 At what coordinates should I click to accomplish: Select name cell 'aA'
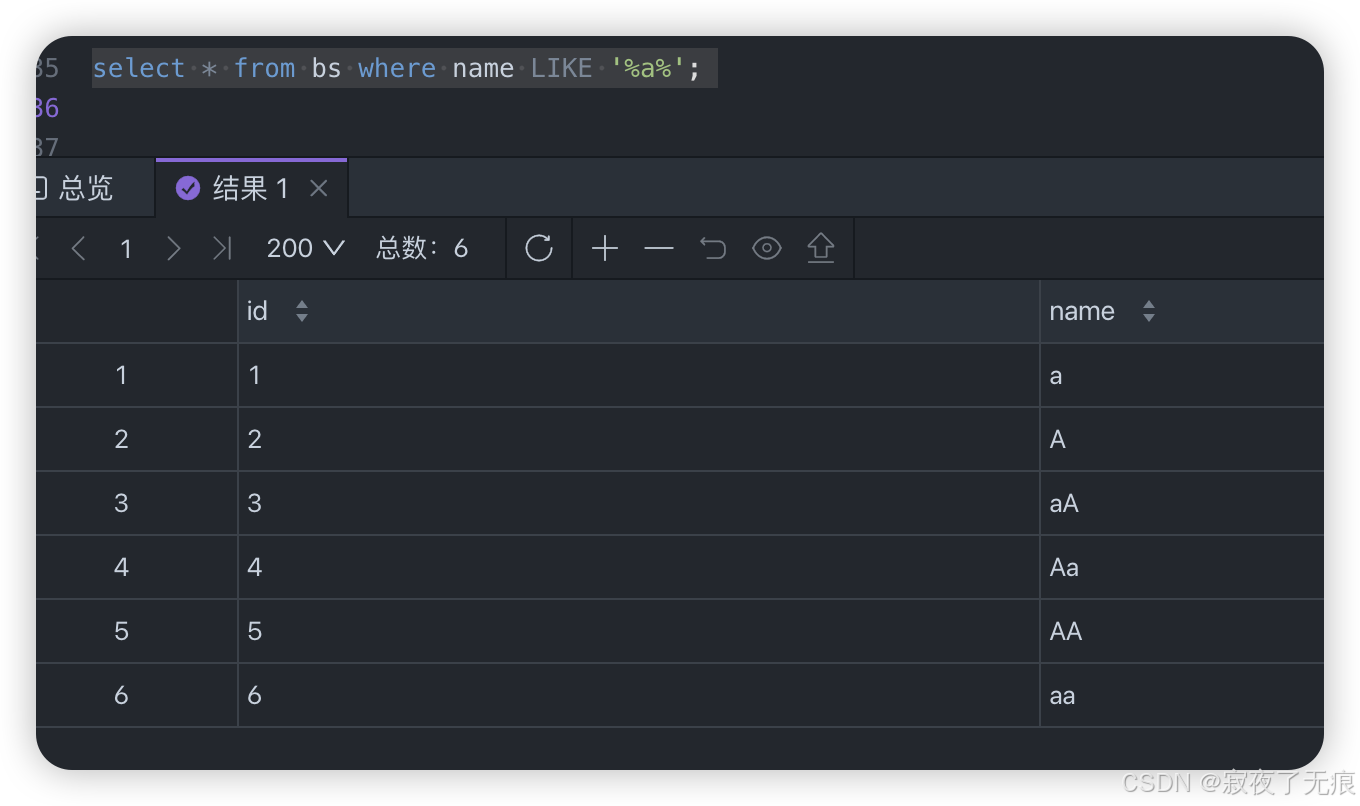point(1182,504)
